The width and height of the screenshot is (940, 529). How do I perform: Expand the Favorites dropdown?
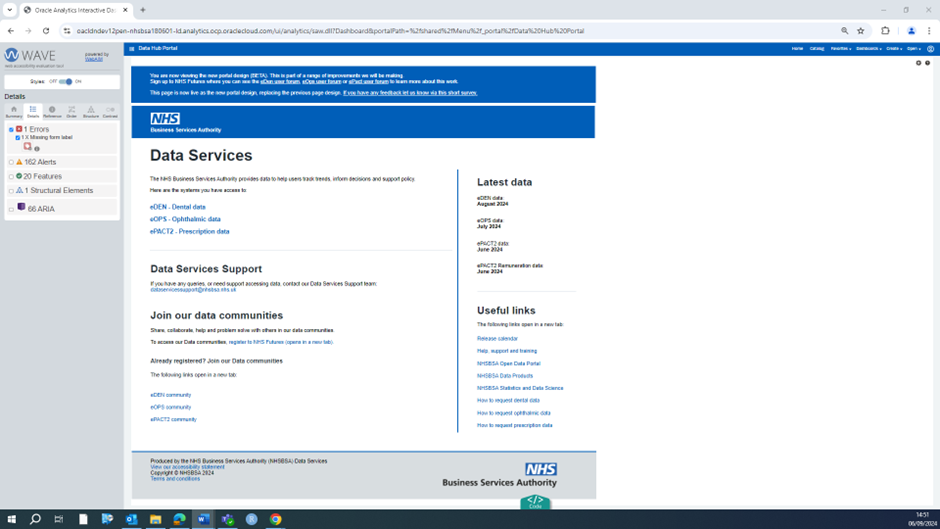(840, 49)
